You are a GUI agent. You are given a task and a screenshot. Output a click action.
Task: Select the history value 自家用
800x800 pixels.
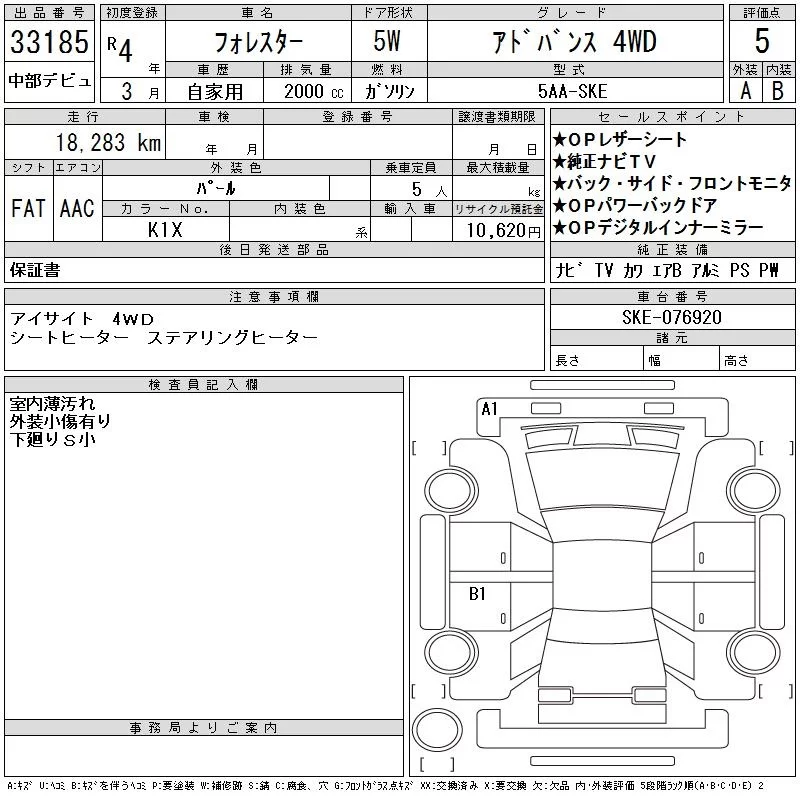click(x=215, y=92)
